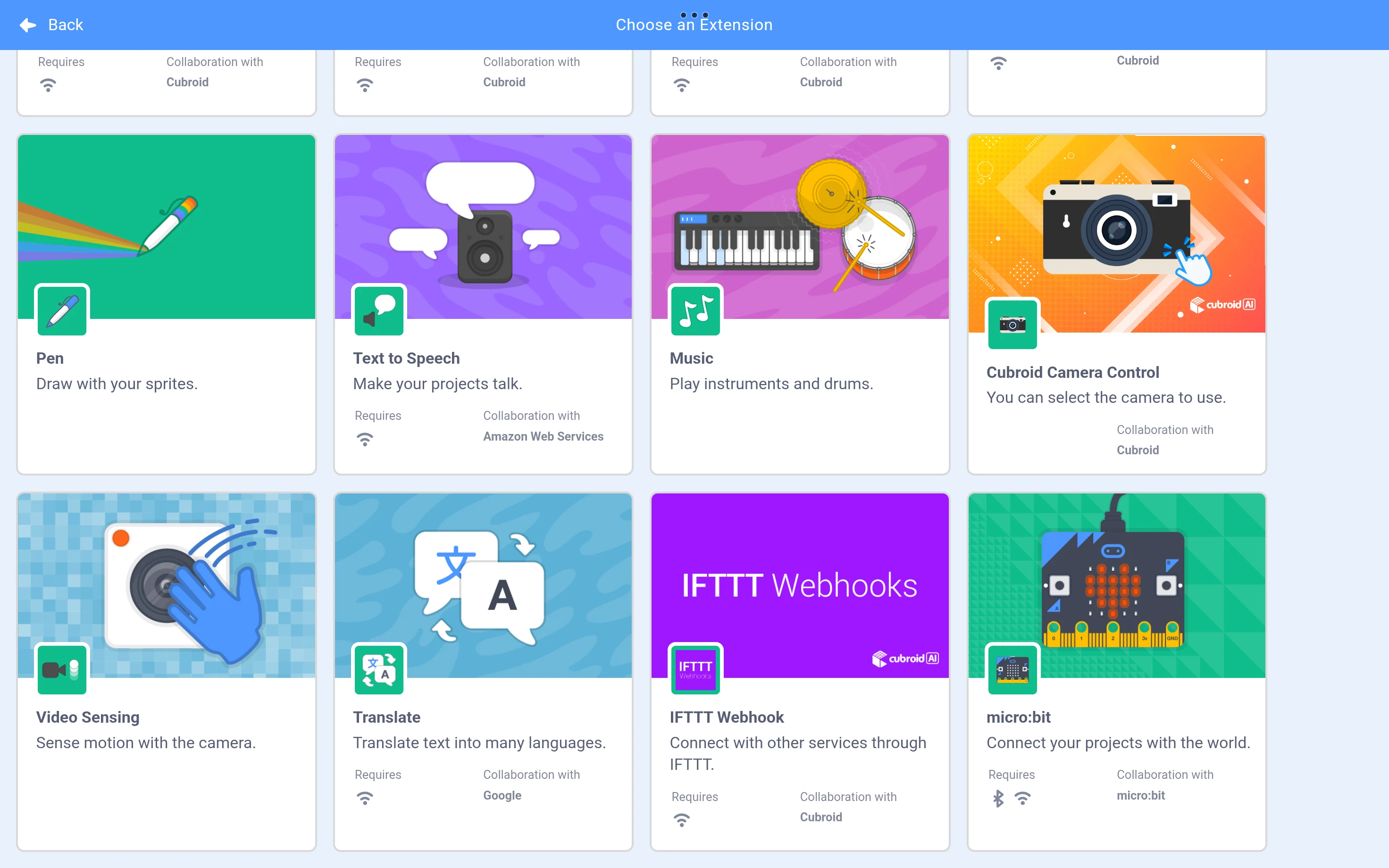Screen dimensions: 1389x868
Task: Open the IFTTT Webhooks purple banner
Action: pyautogui.click(x=800, y=585)
